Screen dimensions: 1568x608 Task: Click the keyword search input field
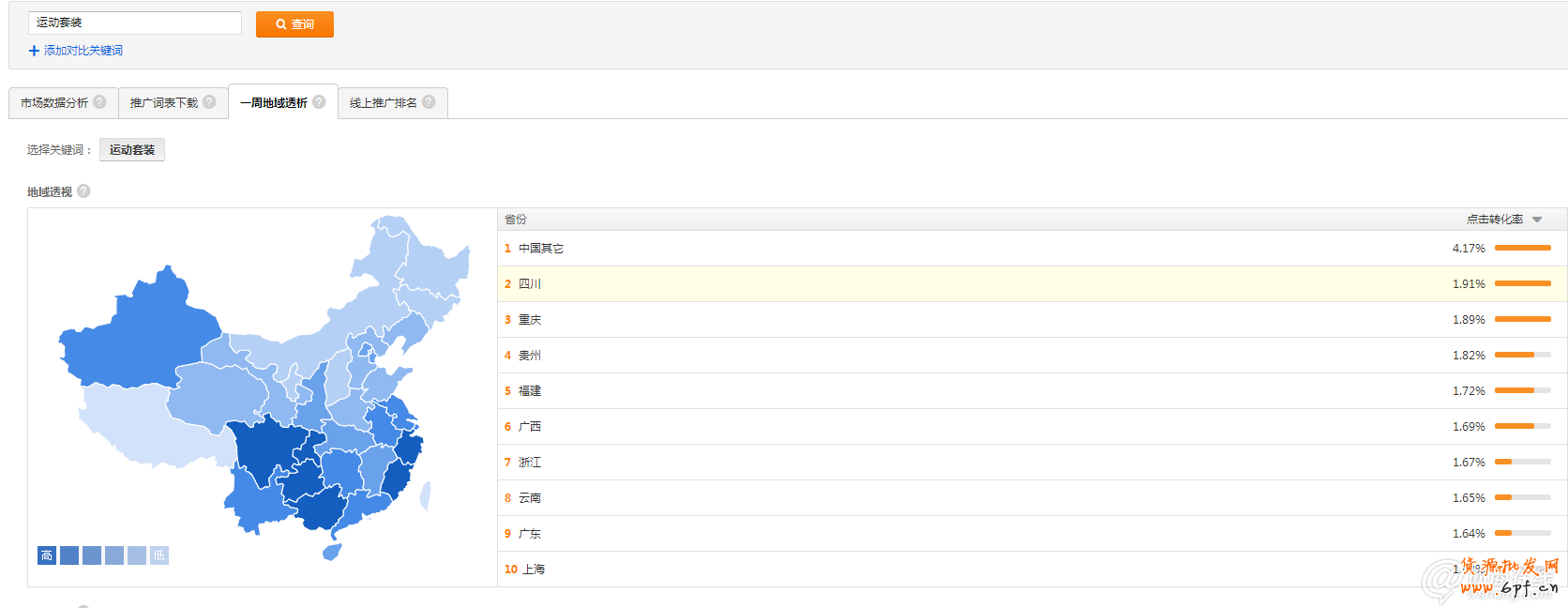click(134, 23)
